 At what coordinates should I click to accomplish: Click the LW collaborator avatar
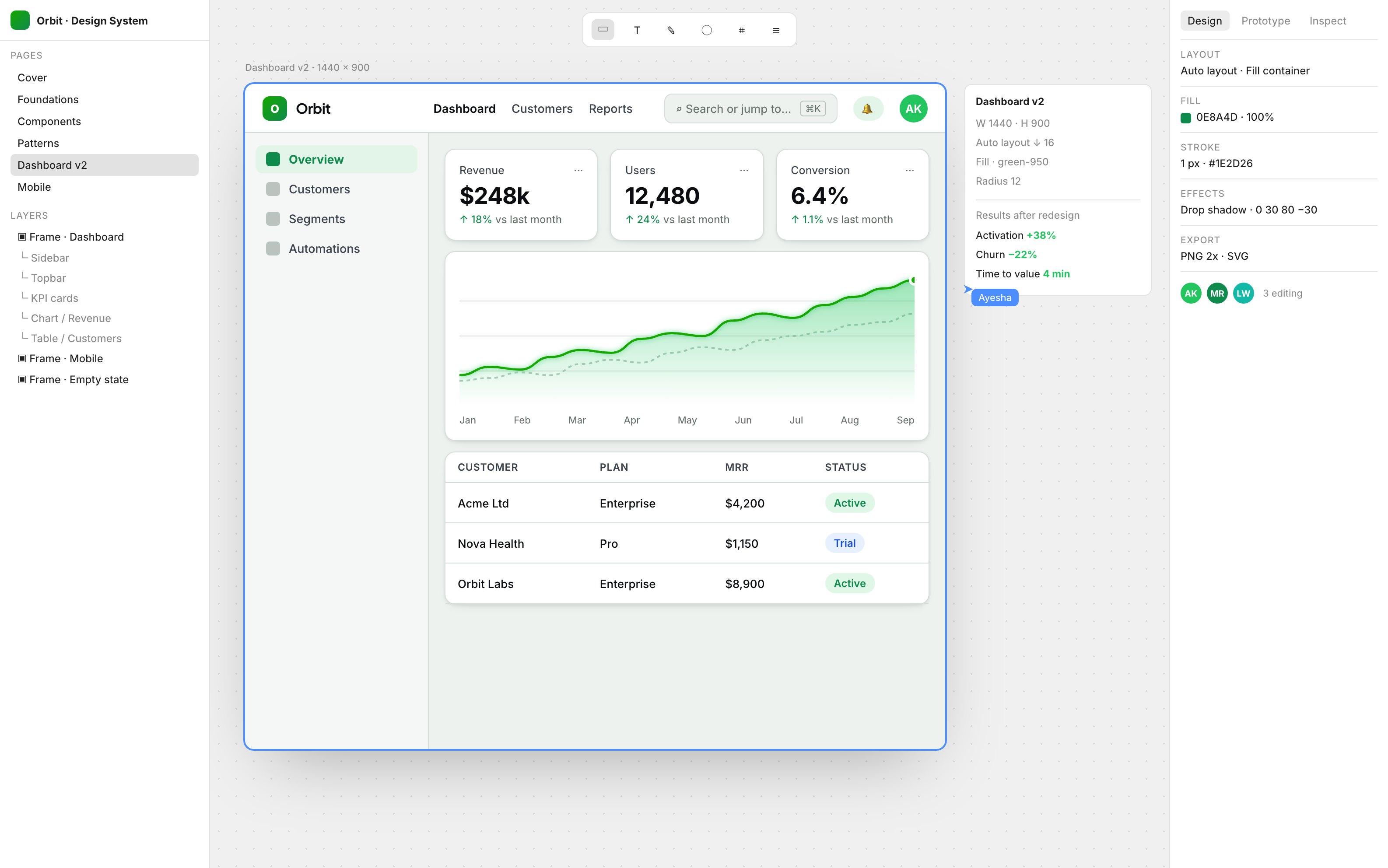click(1243, 294)
